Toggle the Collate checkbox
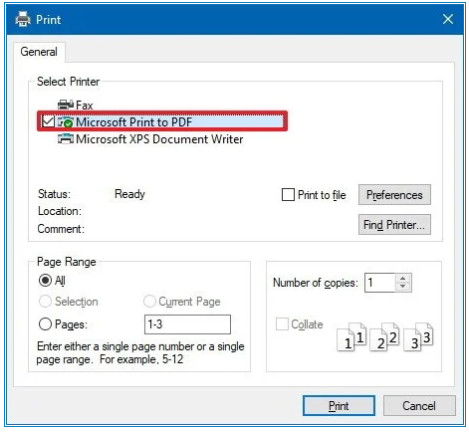469x432 pixels. click(x=282, y=324)
